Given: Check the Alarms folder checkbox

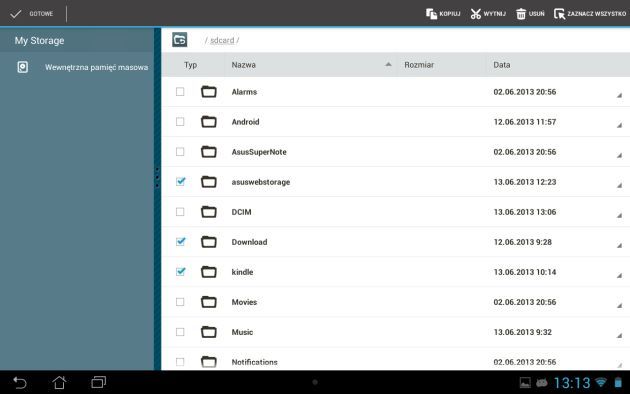Looking at the screenshot, I should coord(180,92).
